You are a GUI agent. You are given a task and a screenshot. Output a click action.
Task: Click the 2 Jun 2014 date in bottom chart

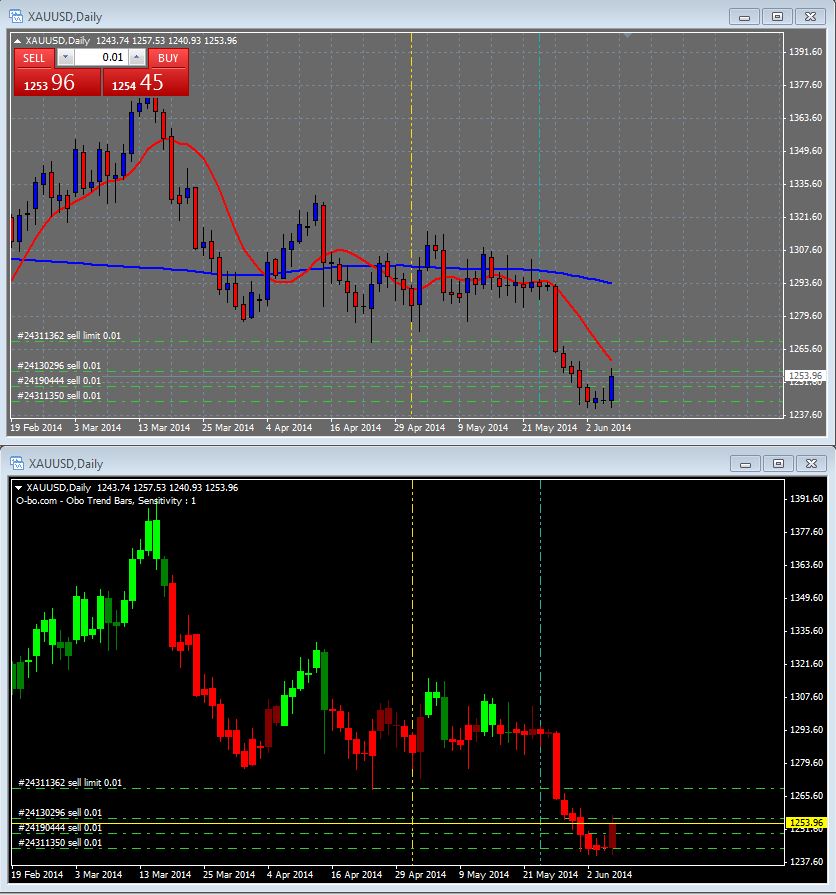point(609,874)
